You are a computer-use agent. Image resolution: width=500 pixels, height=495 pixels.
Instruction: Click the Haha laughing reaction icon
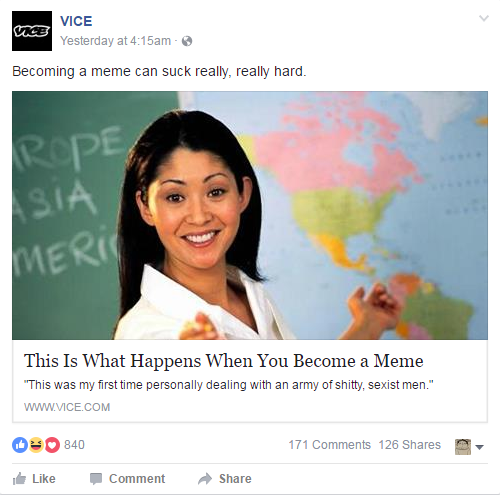36,445
